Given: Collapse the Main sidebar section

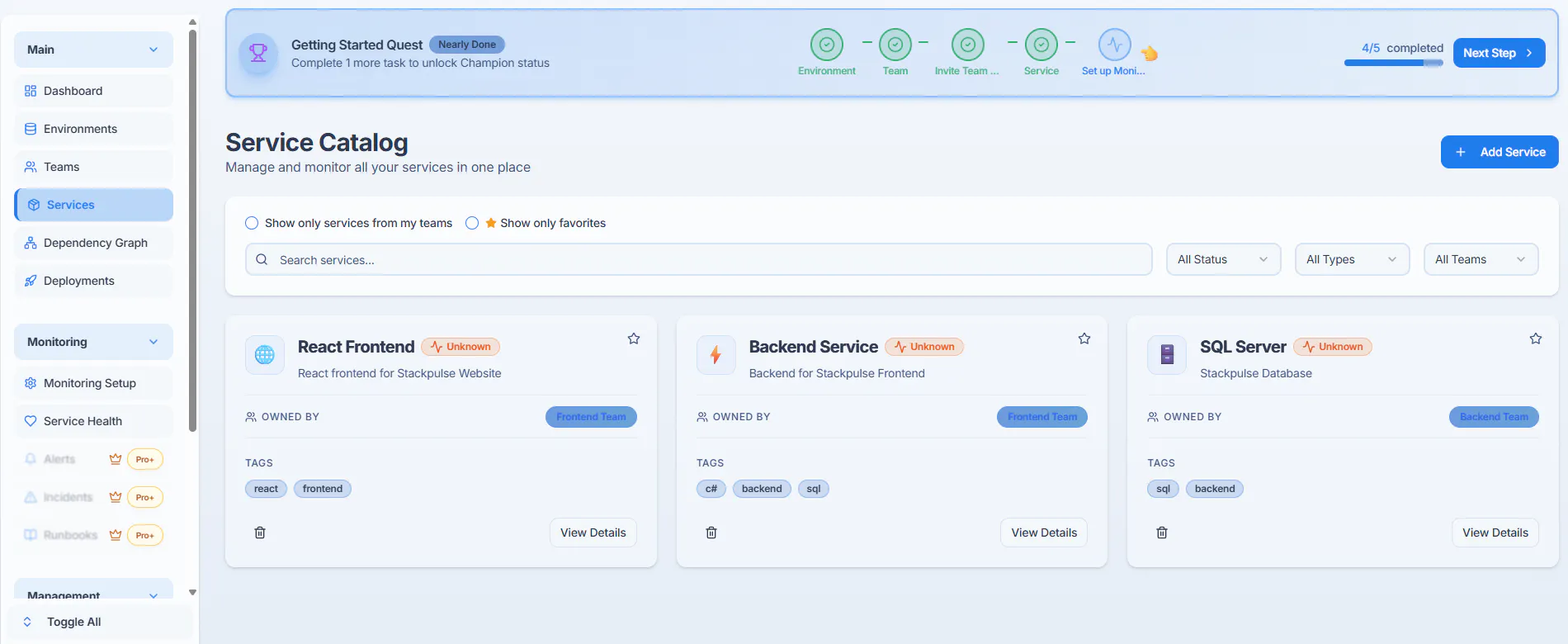Looking at the screenshot, I should click(93, 50).
